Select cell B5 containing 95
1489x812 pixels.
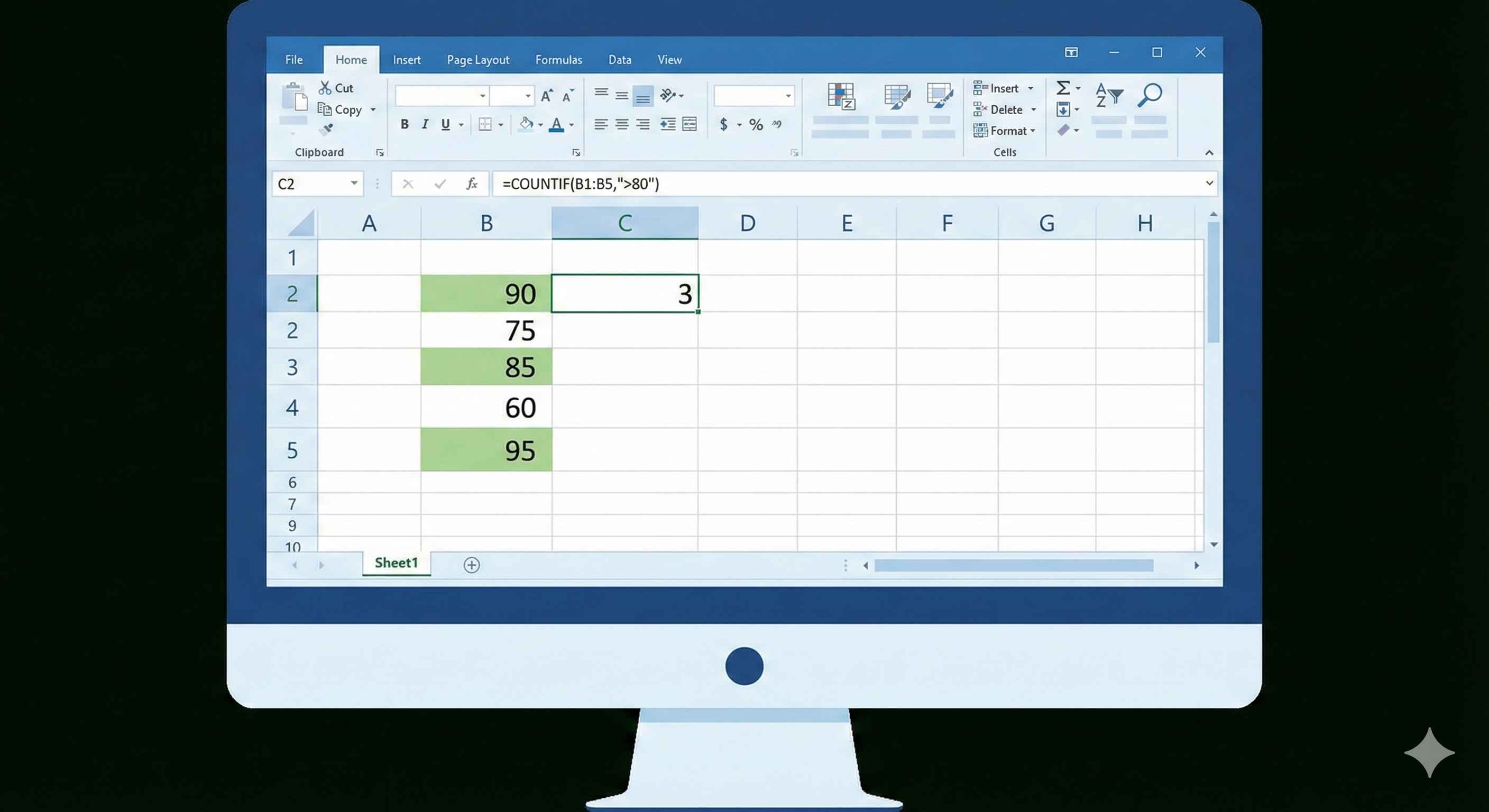tap(486, 450)
